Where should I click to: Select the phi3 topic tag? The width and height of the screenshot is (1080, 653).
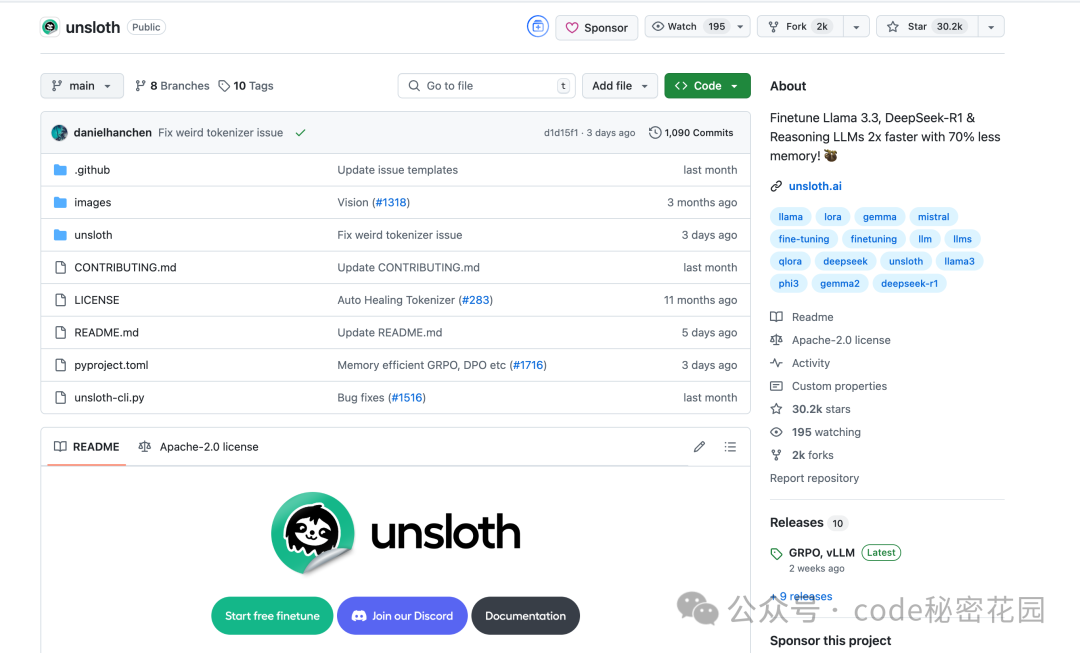point(789,283)
